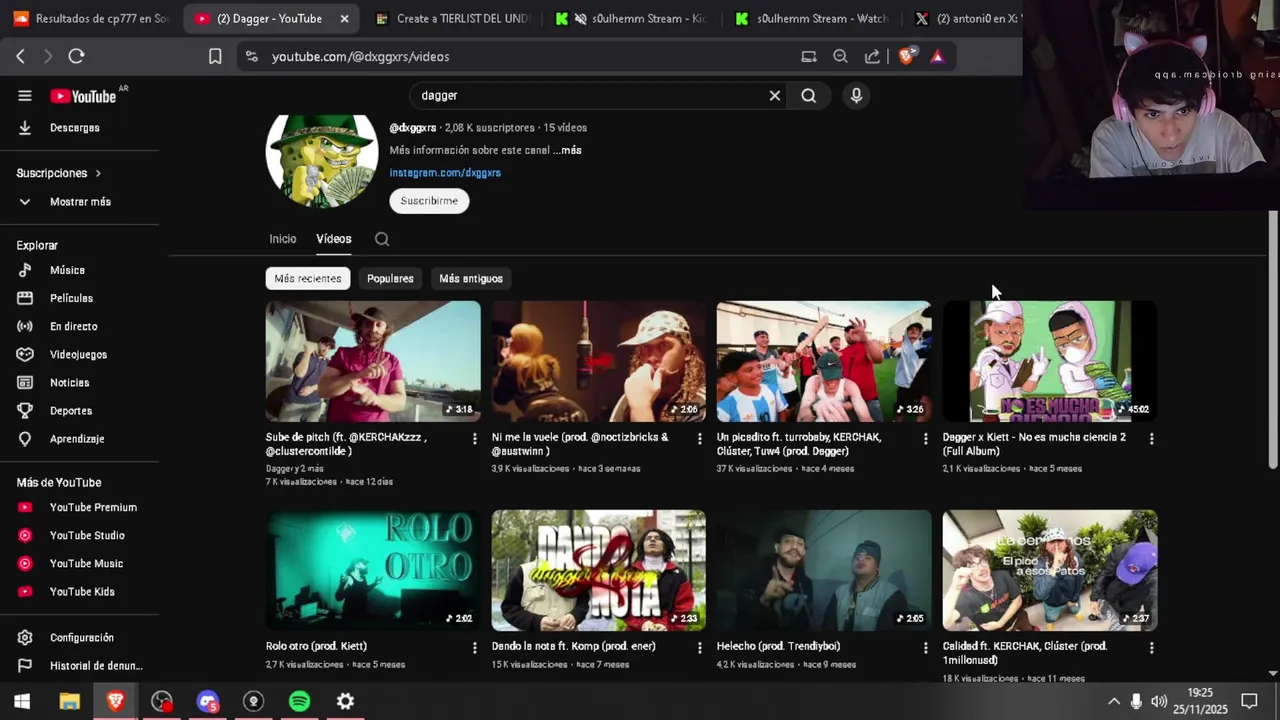Click the share icon in address bar
1280x720 pixels.
(x=872, y=56)
